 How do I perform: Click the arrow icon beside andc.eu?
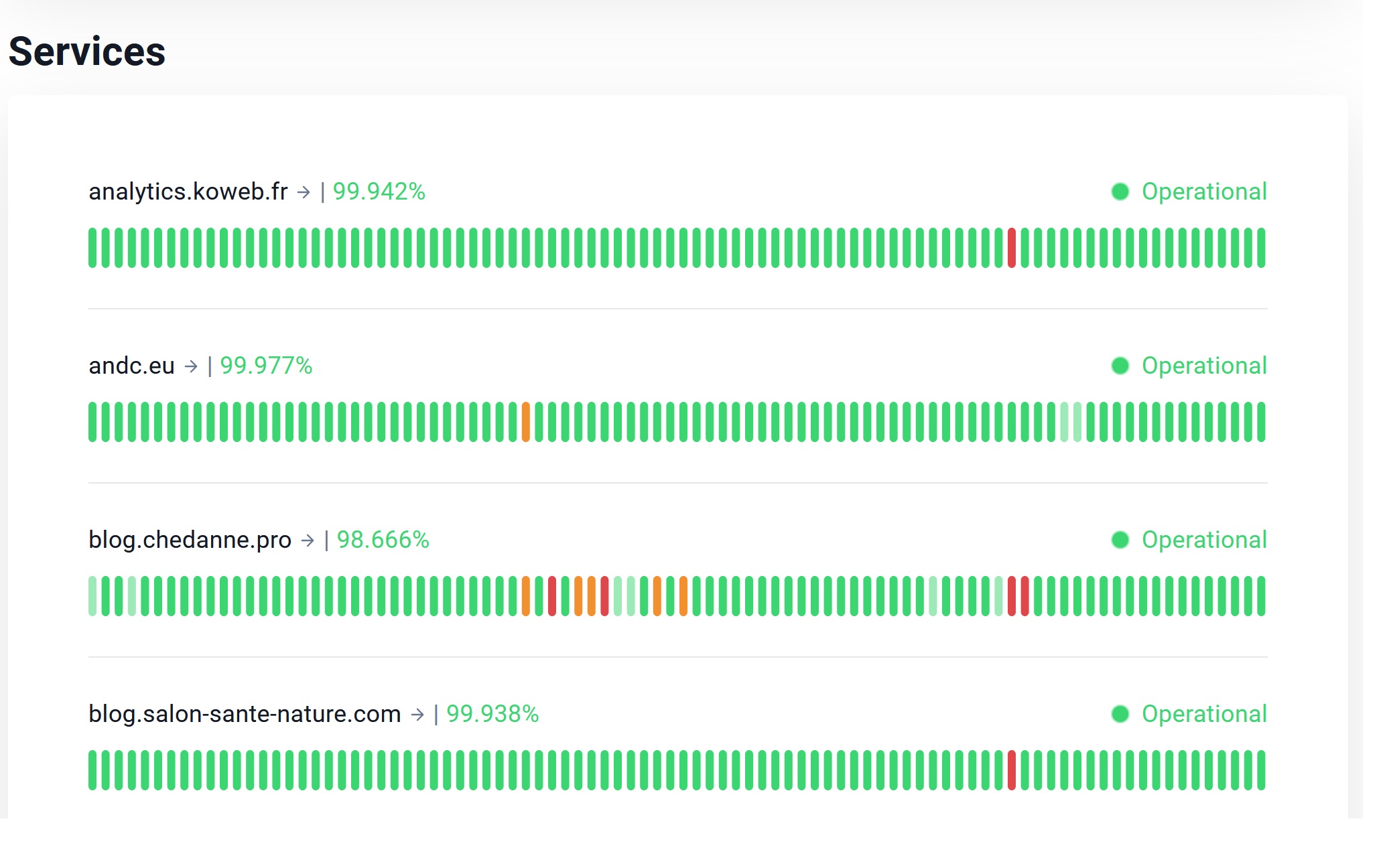pyautogui.click(x=192, y=366)
